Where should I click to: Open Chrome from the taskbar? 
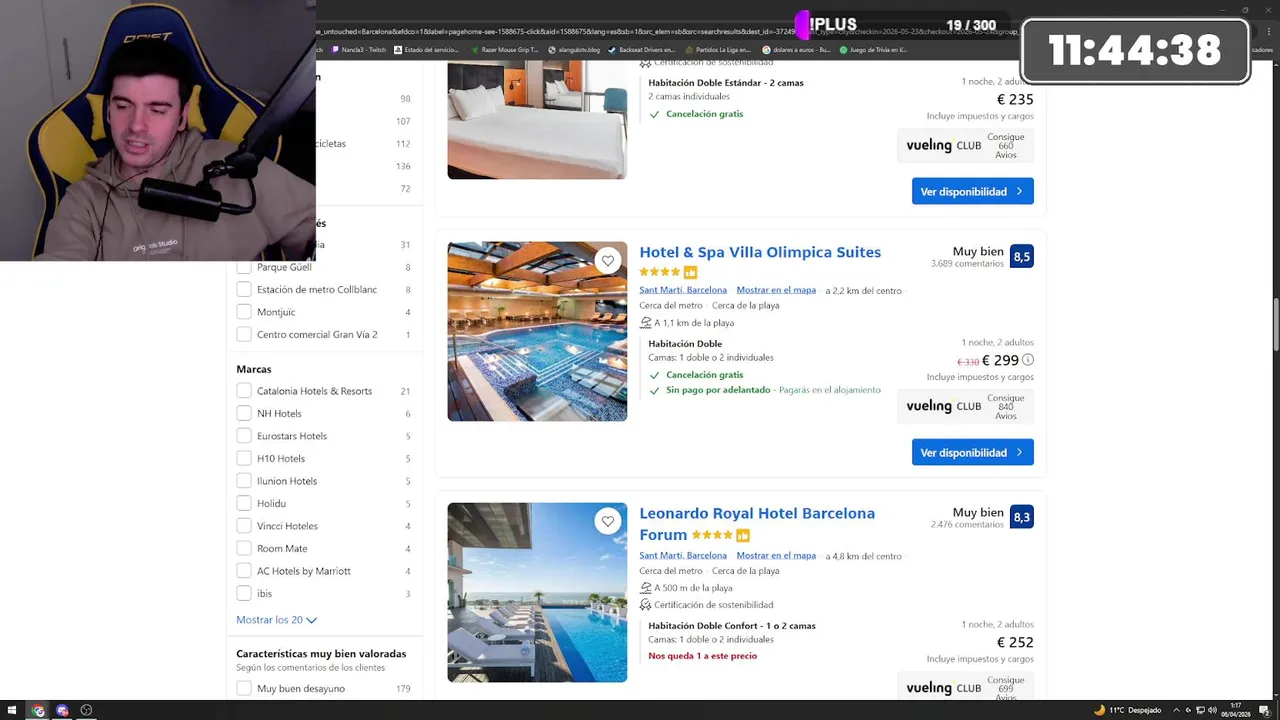(x=38, y=710)
